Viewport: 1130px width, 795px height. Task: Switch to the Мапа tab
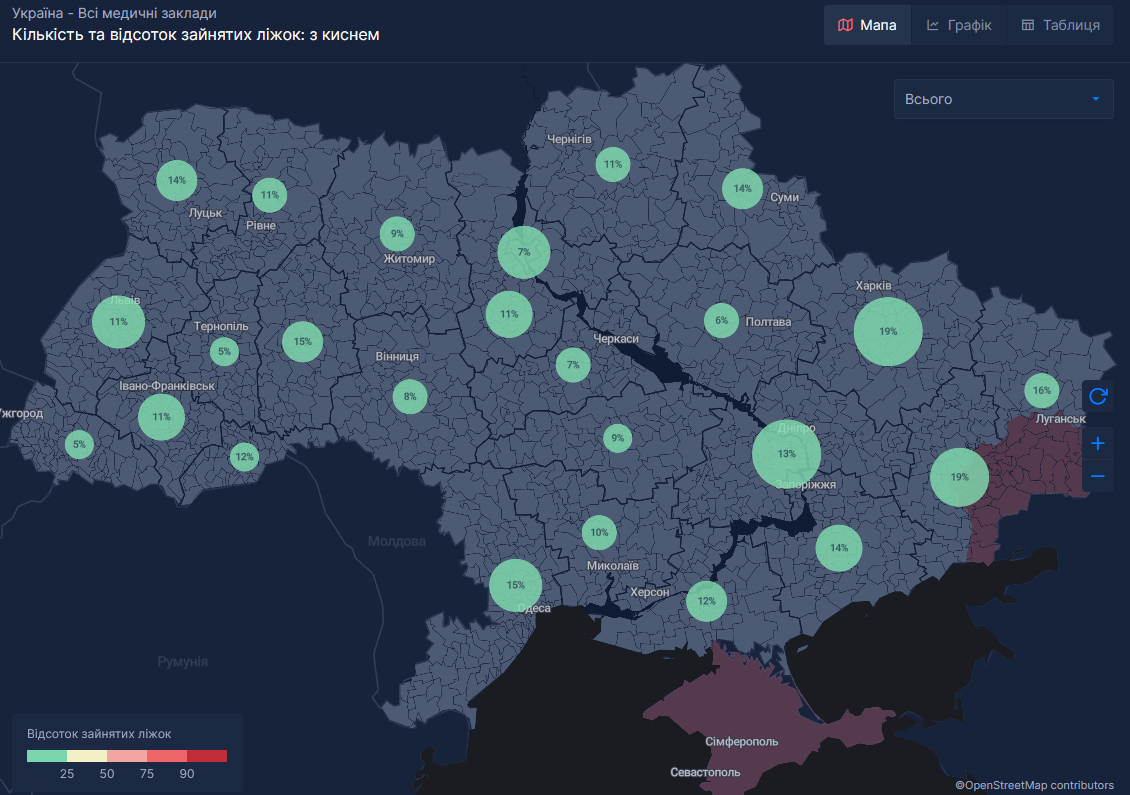[867, 25]
